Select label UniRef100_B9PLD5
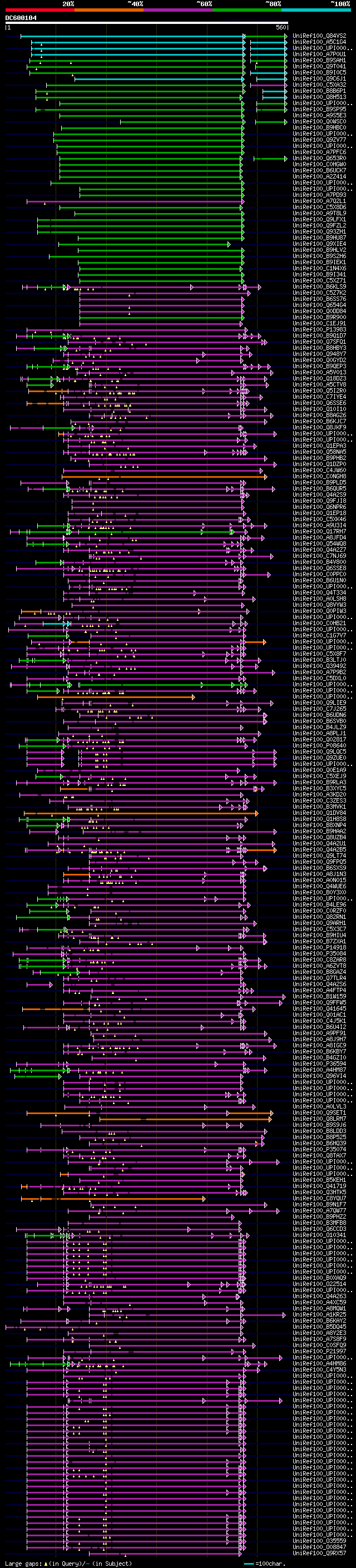The height and width of the screenshot is (1568, 356). tap(319, 482)
